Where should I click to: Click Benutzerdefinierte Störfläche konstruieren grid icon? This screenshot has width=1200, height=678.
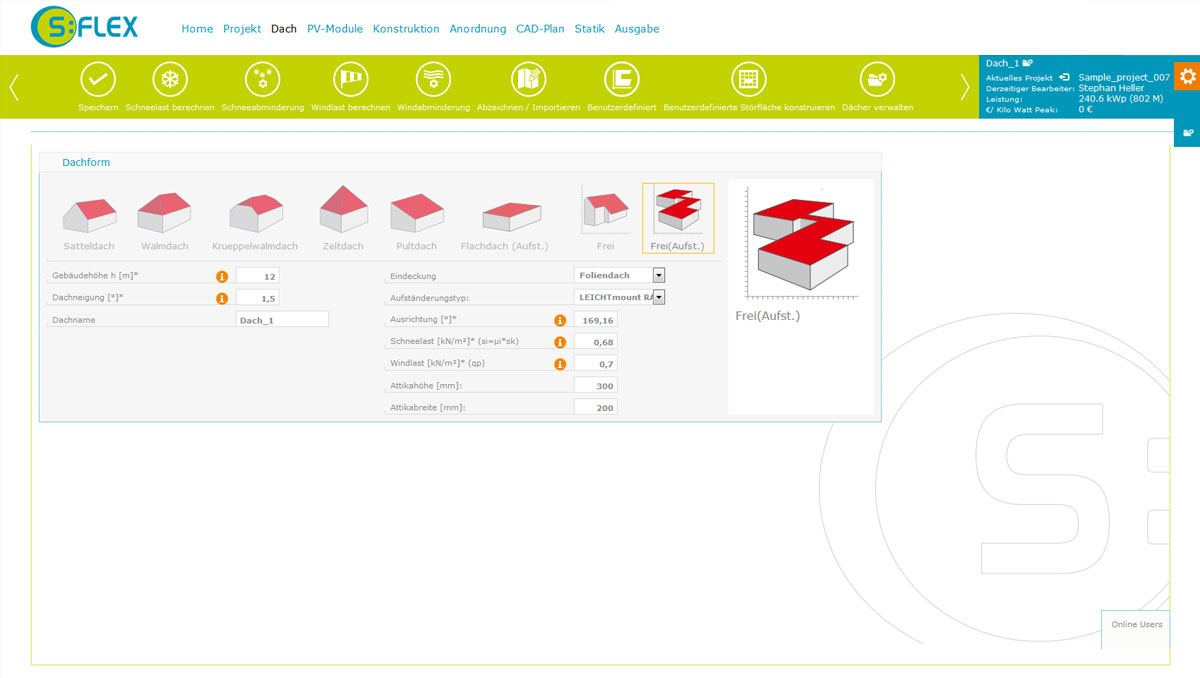(748, 79)
